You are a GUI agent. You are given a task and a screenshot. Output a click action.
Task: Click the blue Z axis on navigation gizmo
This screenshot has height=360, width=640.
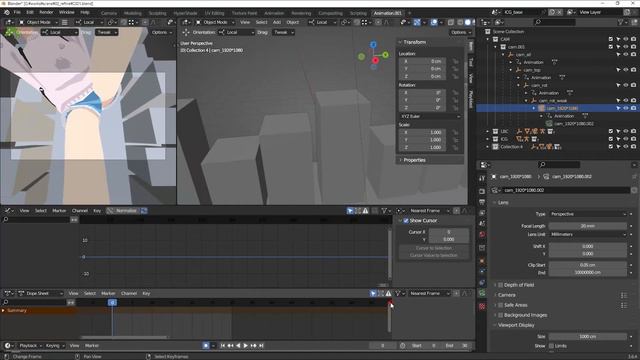click(x=373, y=44)
